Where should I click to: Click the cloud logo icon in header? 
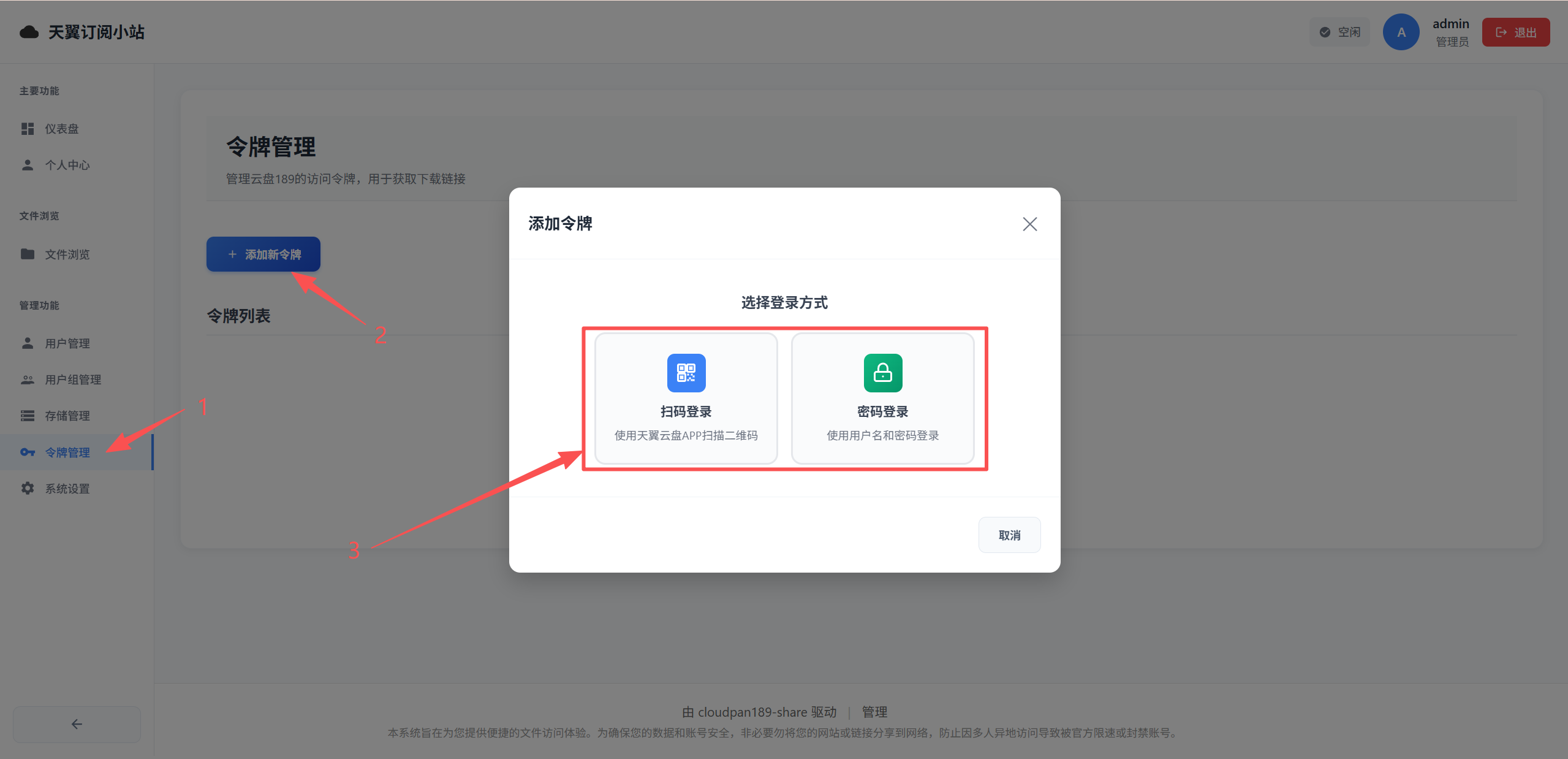pos(29,32)
